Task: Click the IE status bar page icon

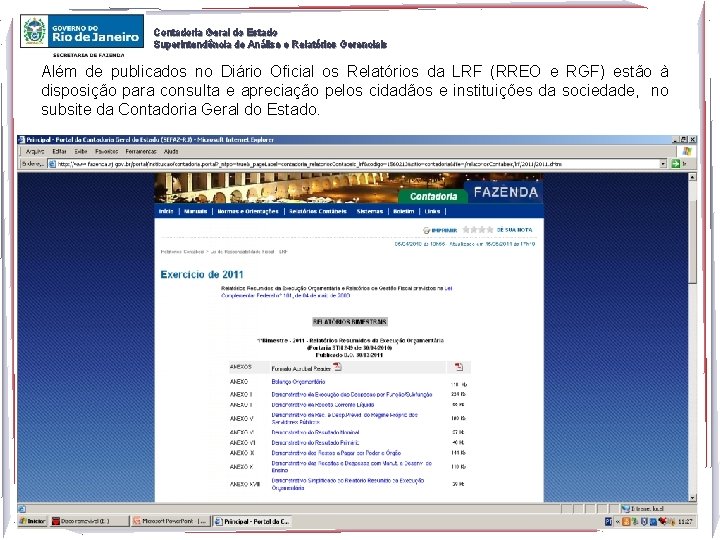Action: [x=22, y=509]
